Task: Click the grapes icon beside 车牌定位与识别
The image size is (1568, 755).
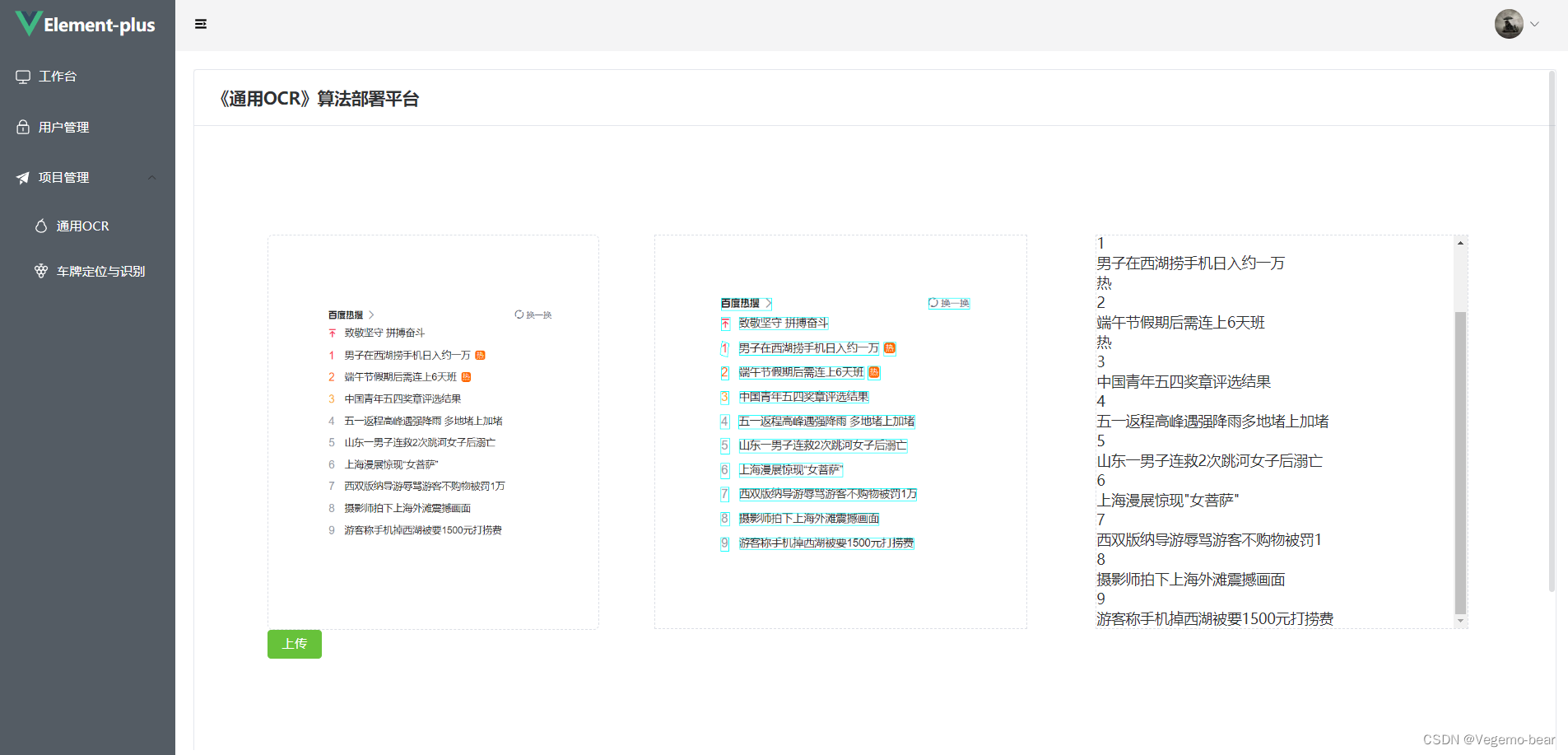Action: point(42,270)
